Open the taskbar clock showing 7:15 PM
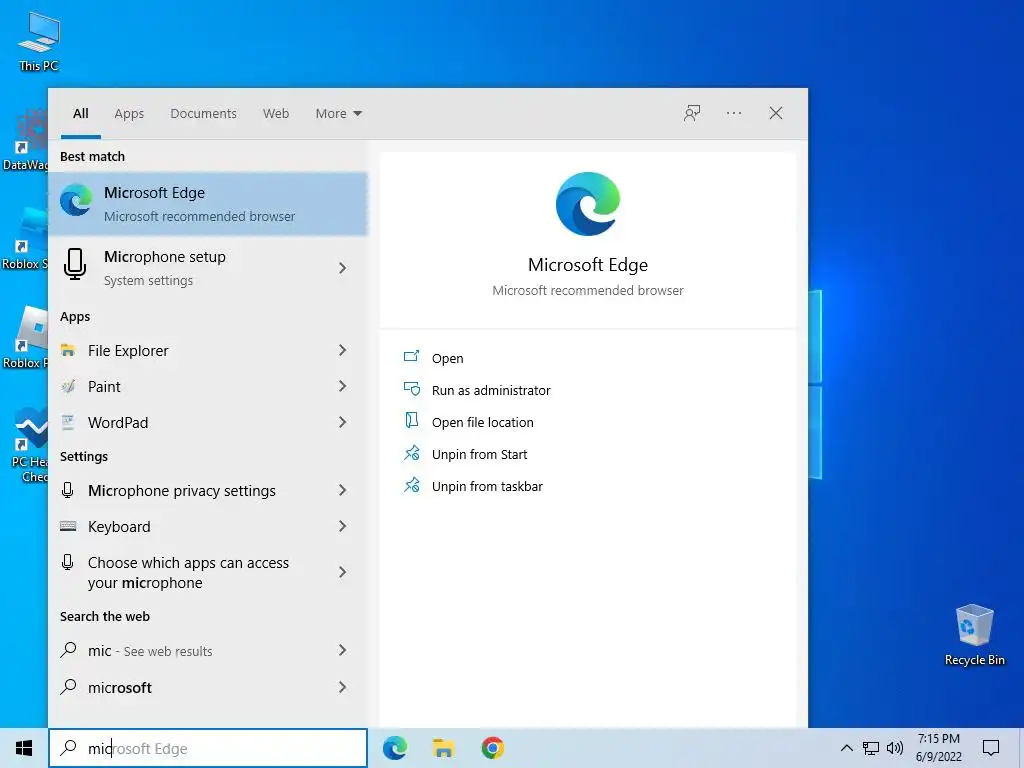 (938, 748)
